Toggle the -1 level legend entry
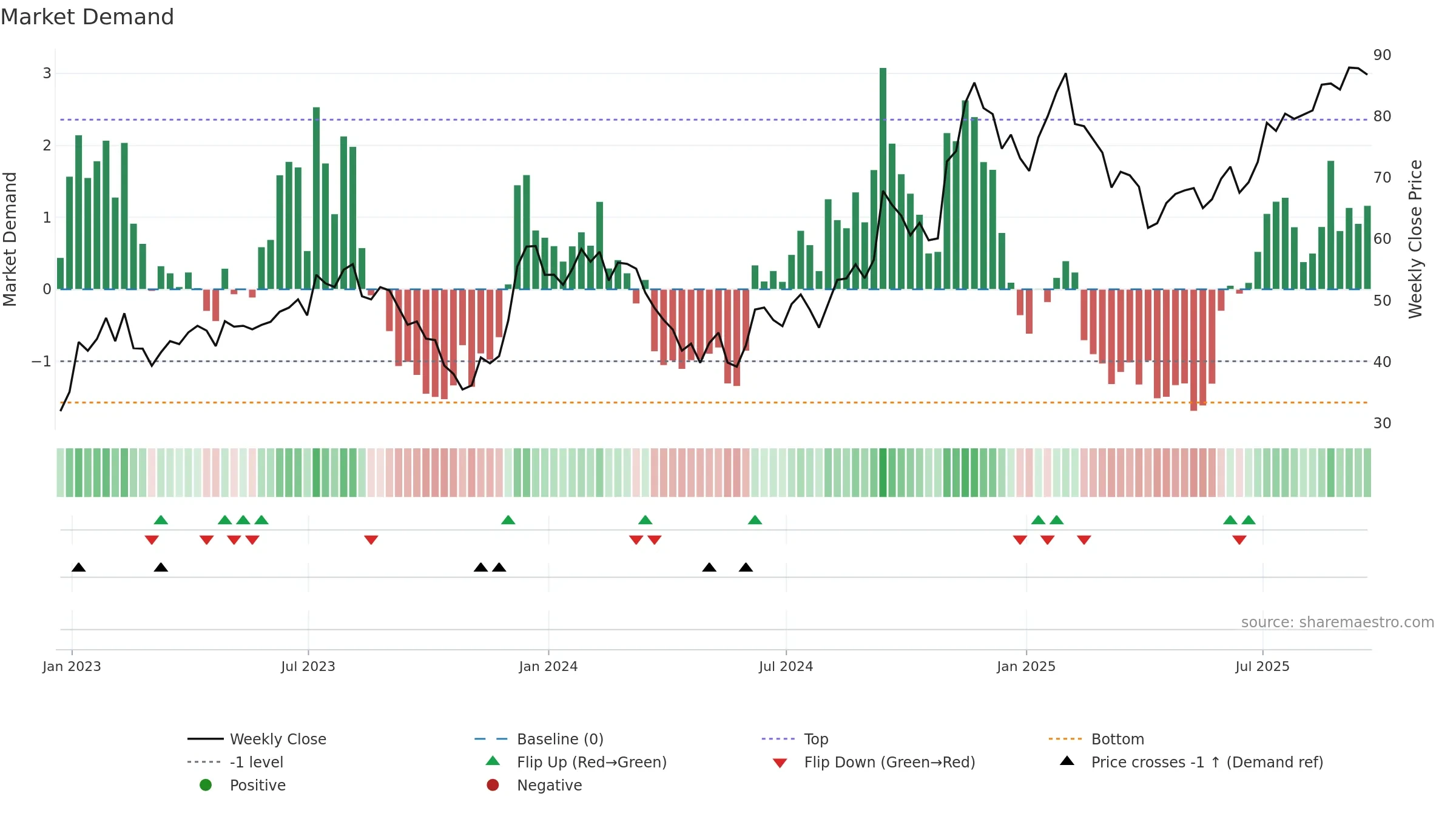 (x=235, y=762)
